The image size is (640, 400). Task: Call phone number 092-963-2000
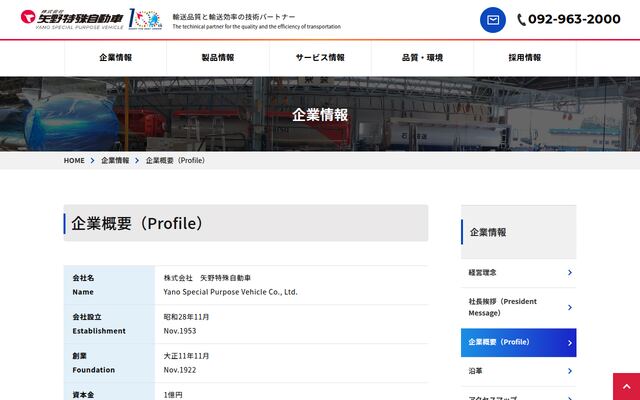click(574, 19)
